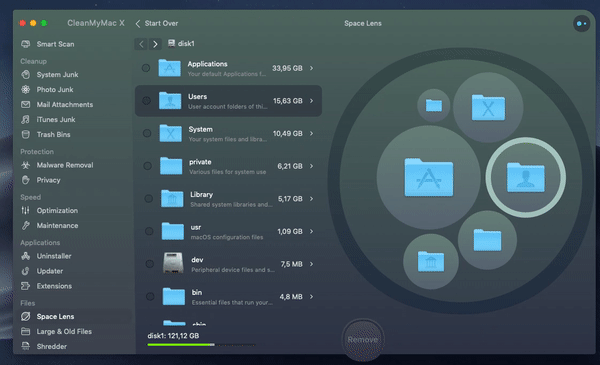Select System X bubble in disk map

pos(488,108)
